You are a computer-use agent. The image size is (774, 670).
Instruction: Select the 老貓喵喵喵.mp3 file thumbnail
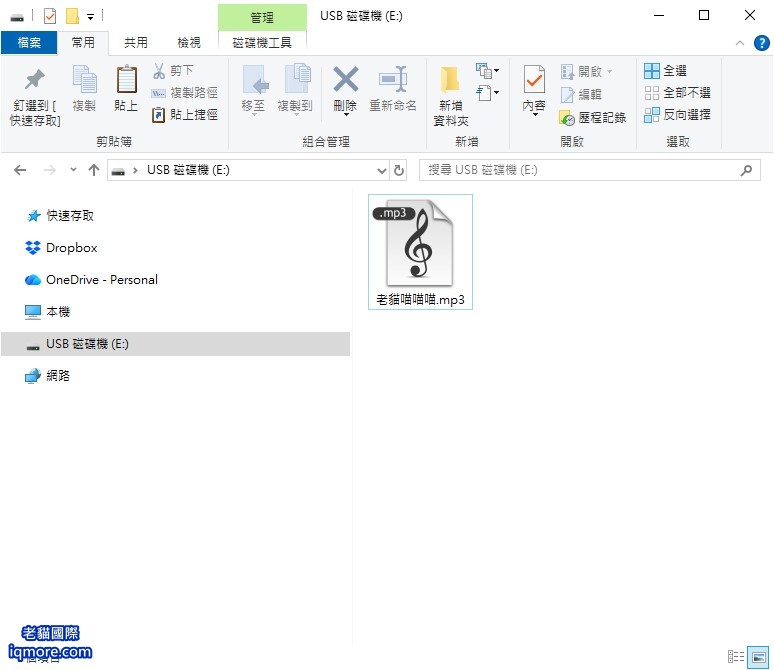coord(420,252)
